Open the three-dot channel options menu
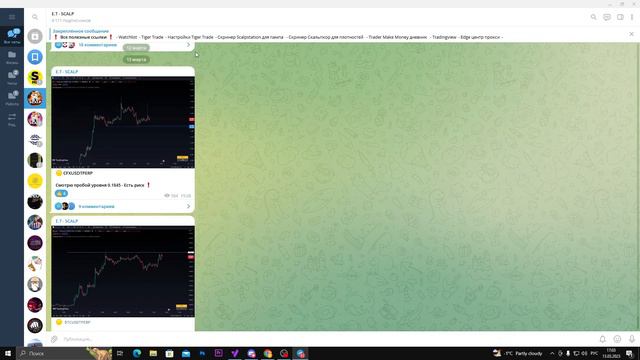The width and height of the screenshot is (640, 360). [632, 17]
